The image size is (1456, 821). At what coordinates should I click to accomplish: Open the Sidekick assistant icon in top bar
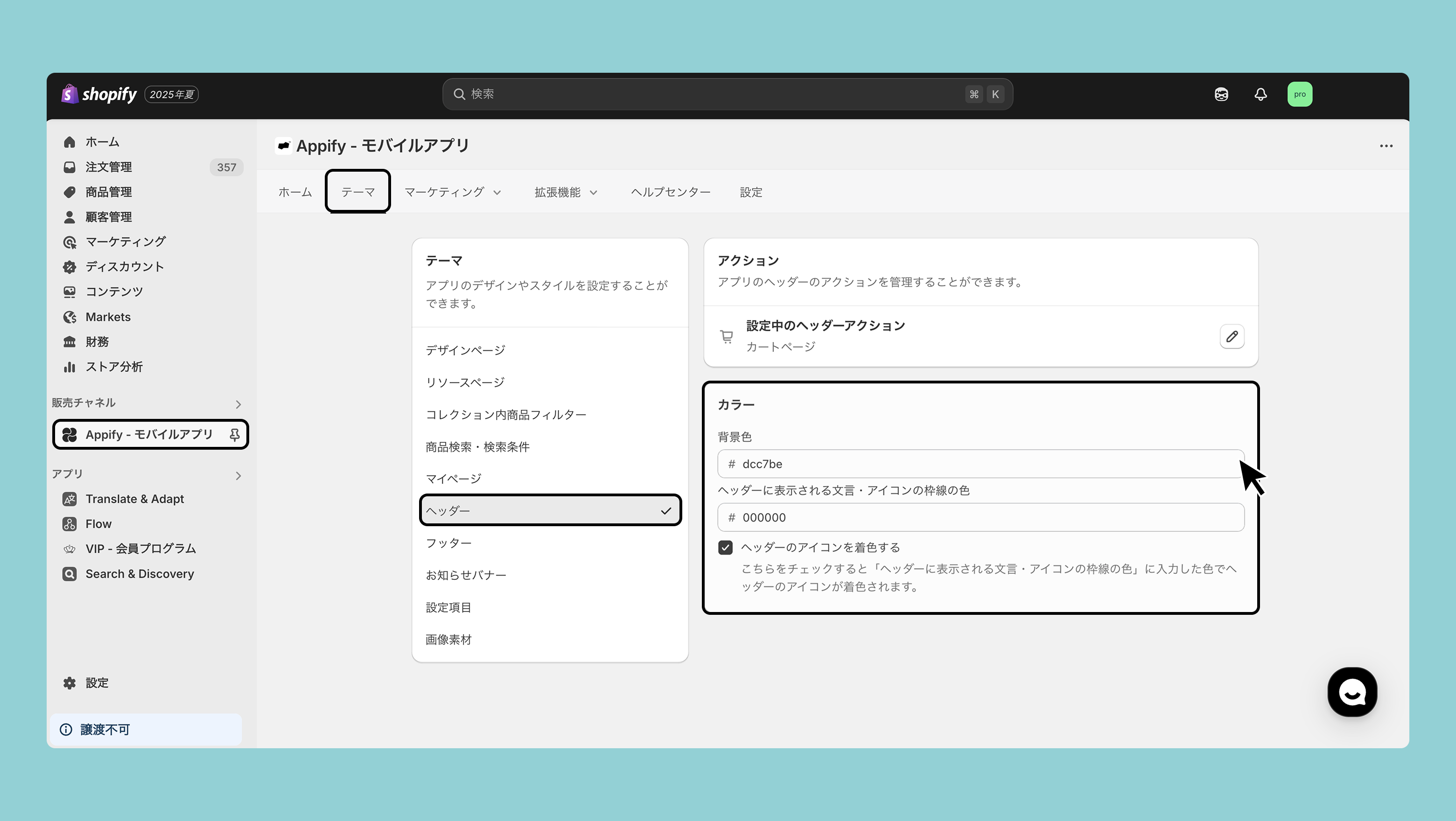[x=1221, y=94]
